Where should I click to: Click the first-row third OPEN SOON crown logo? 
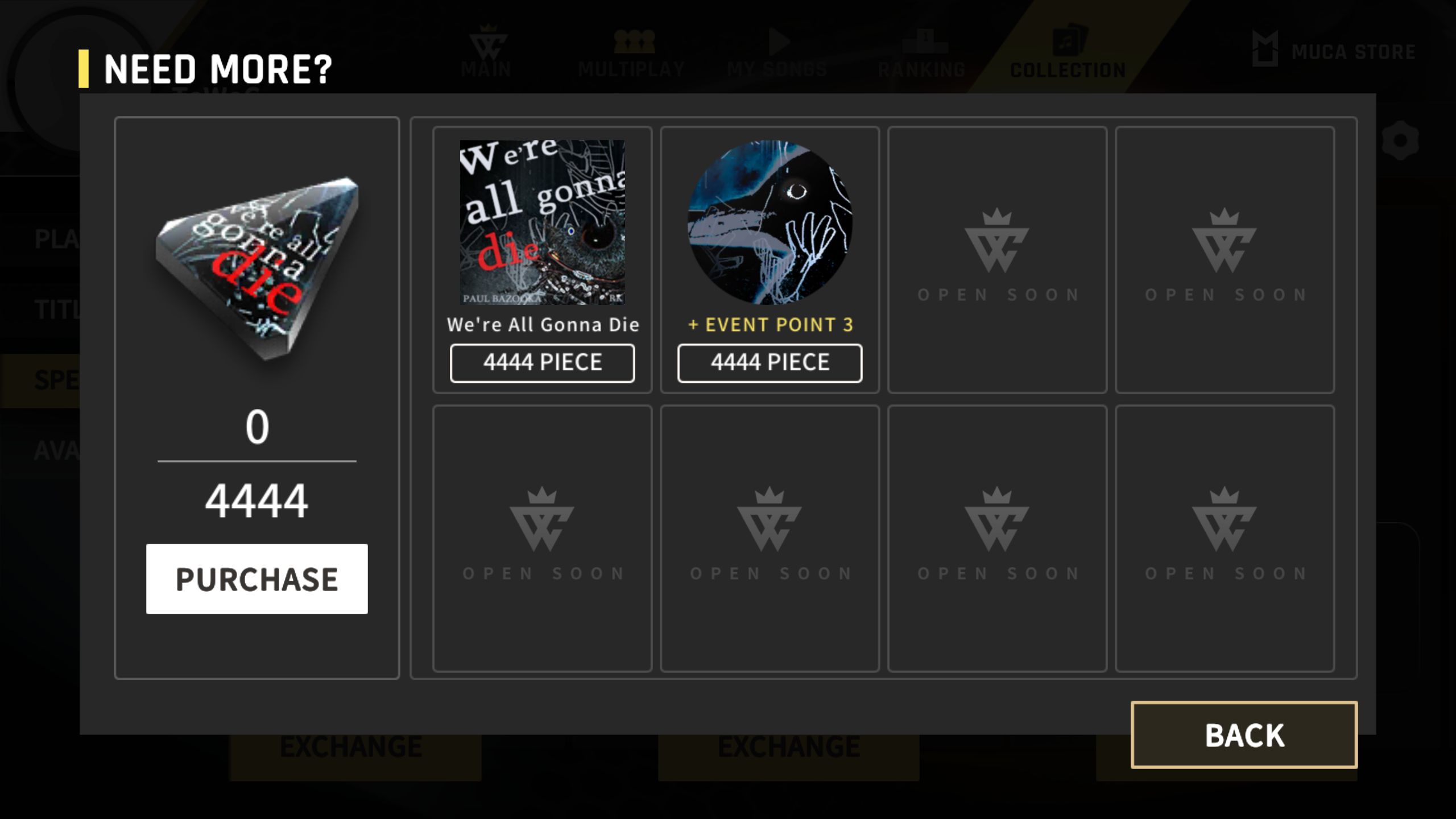pyautogui.click(x=997, y=241)
